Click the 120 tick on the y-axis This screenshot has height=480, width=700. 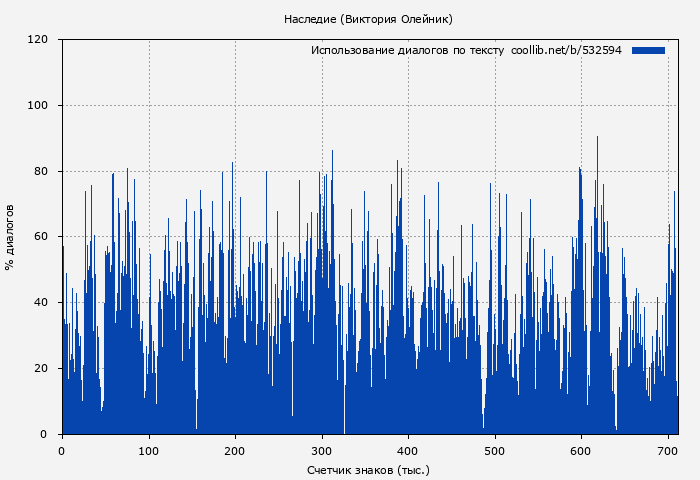pyautogui.click(x=38, y=40)
